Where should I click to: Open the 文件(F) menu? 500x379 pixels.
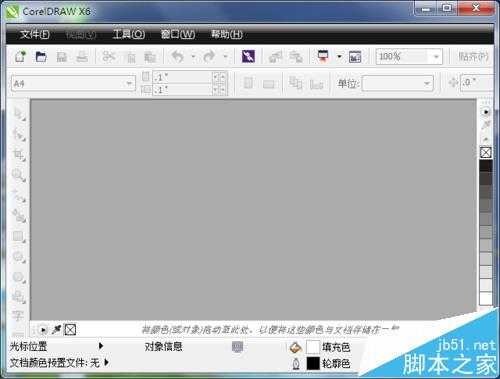pyautogui.click(x=35, y=34)
